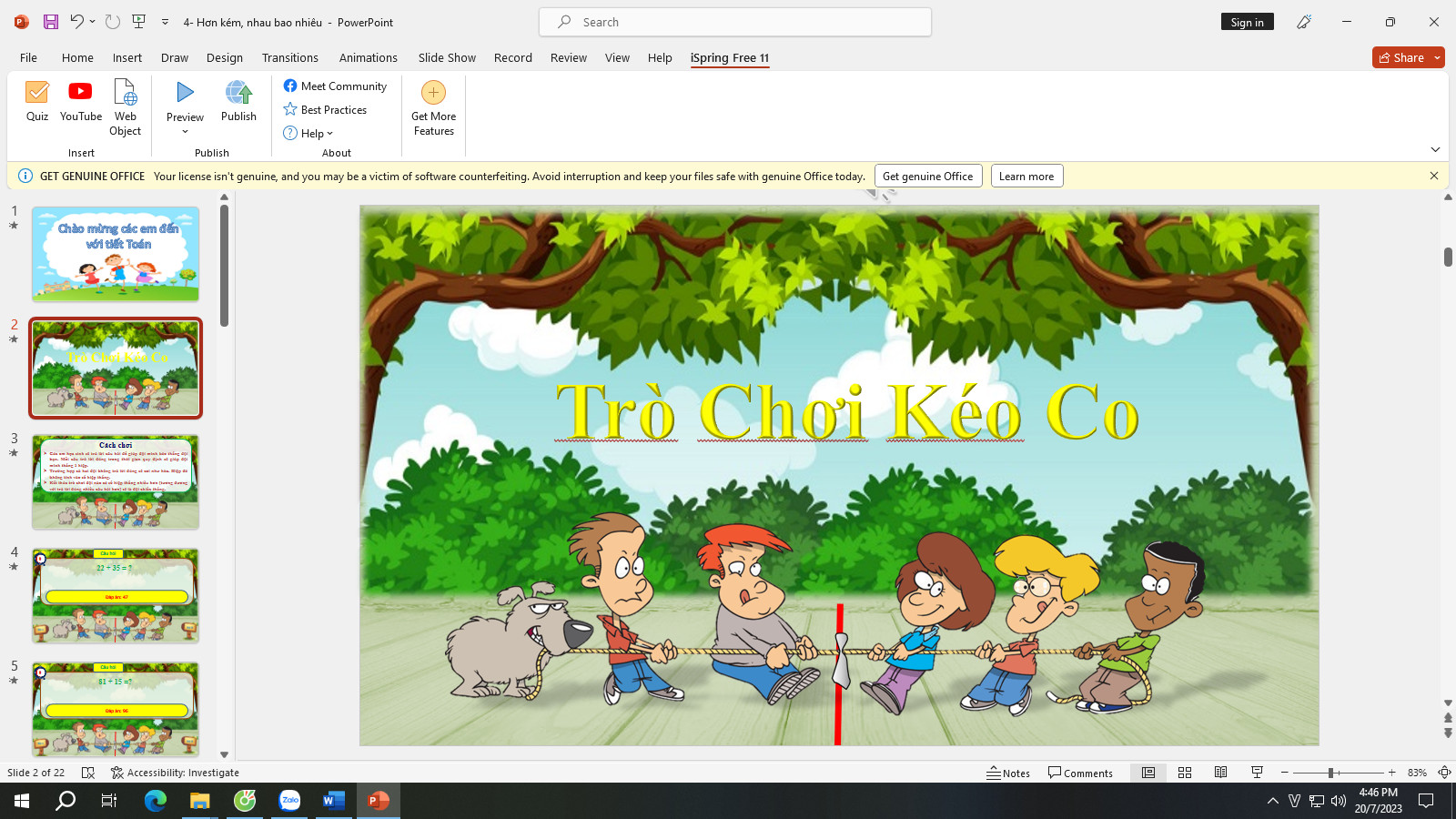Image resolution: width=1456 pixels, height=819 pixels.
Task: Insert a YouTube video object
Action: tap(80, 102)
